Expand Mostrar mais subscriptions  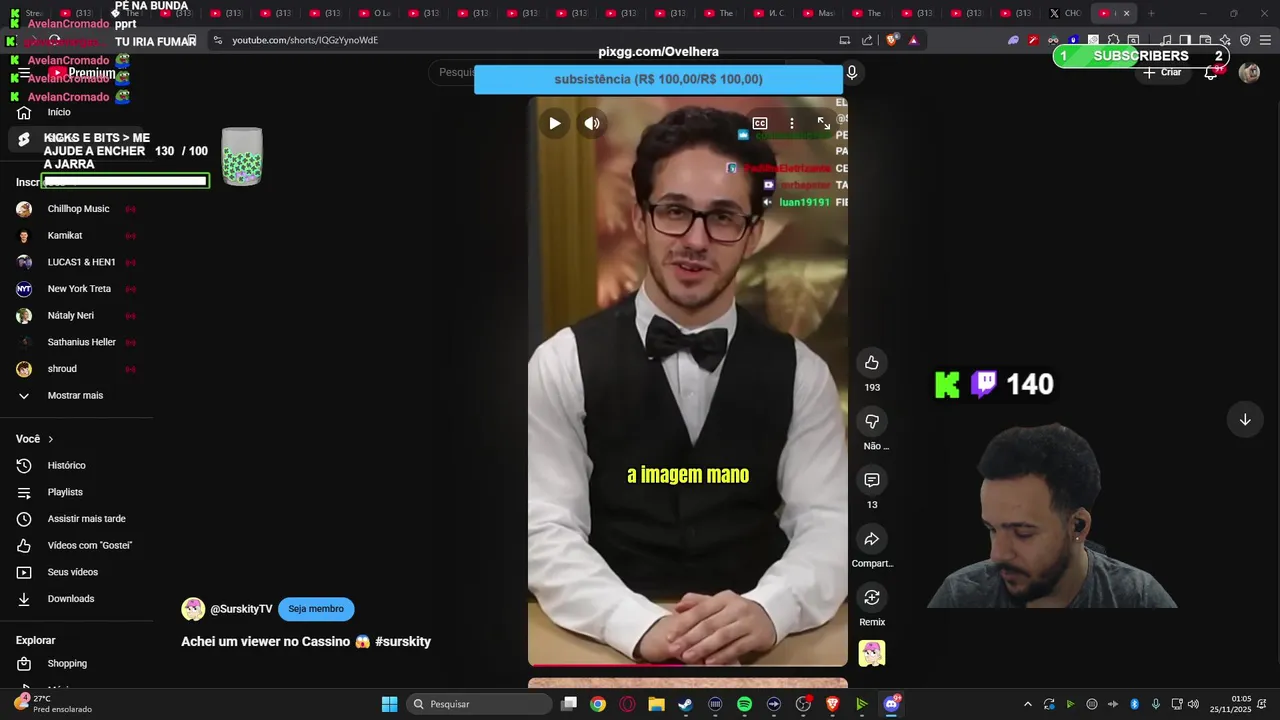pyautogui.click(x=77, y=396)
